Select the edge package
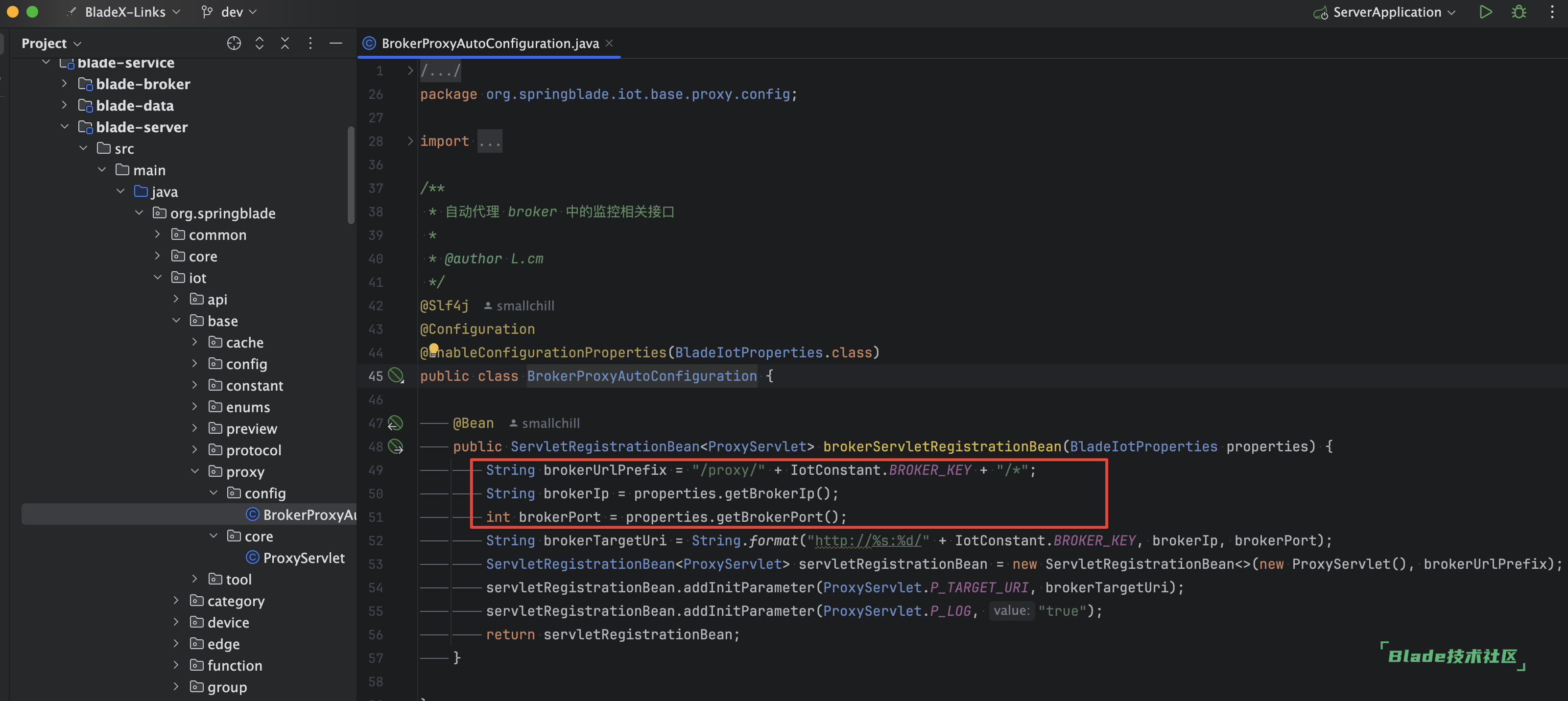 (223, 644)
